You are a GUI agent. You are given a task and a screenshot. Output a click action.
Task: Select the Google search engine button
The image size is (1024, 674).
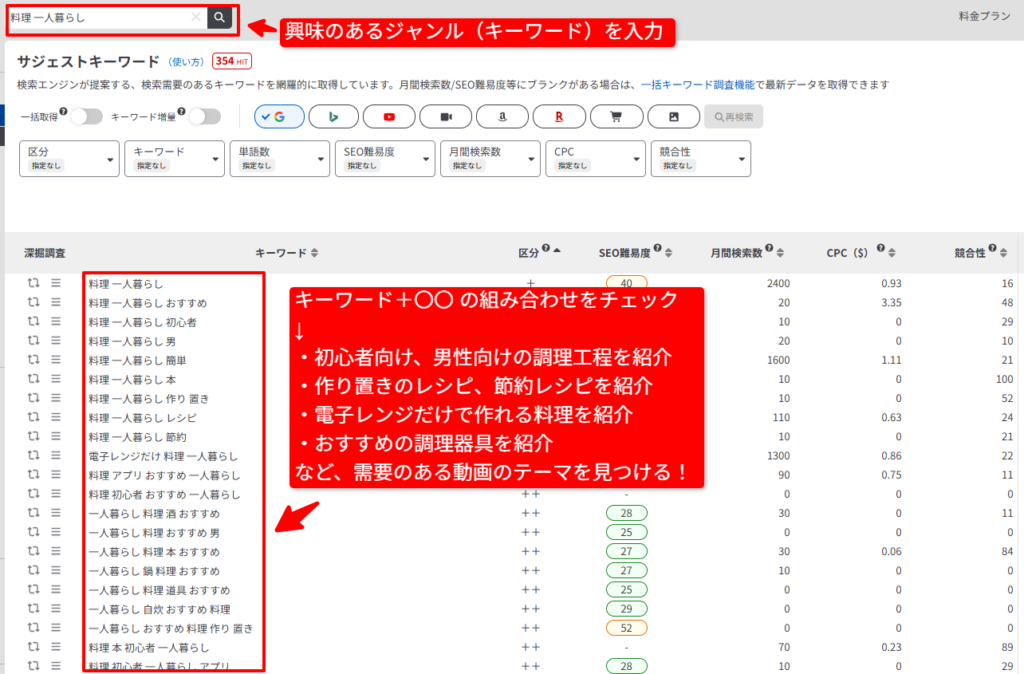[279, 117]
